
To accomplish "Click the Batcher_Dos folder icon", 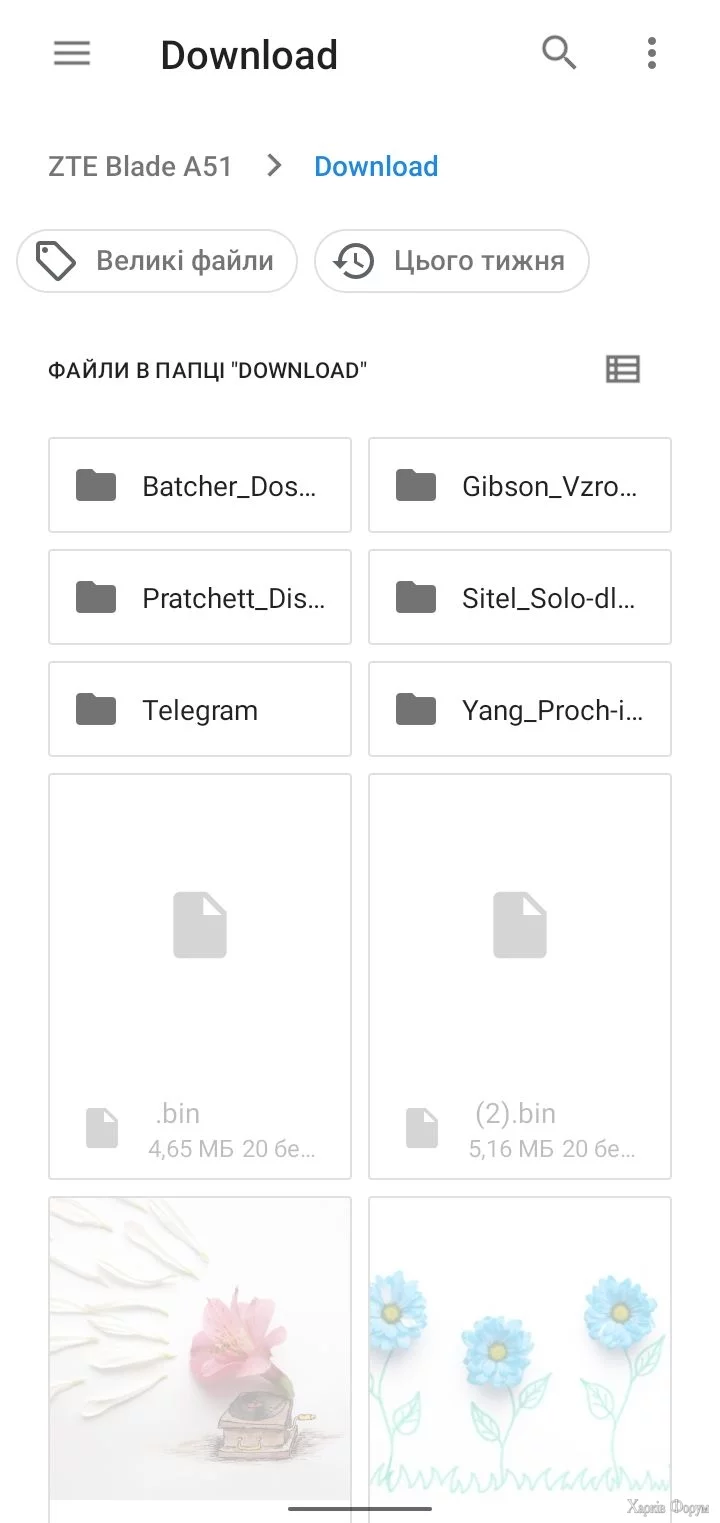I will point(96,486).
